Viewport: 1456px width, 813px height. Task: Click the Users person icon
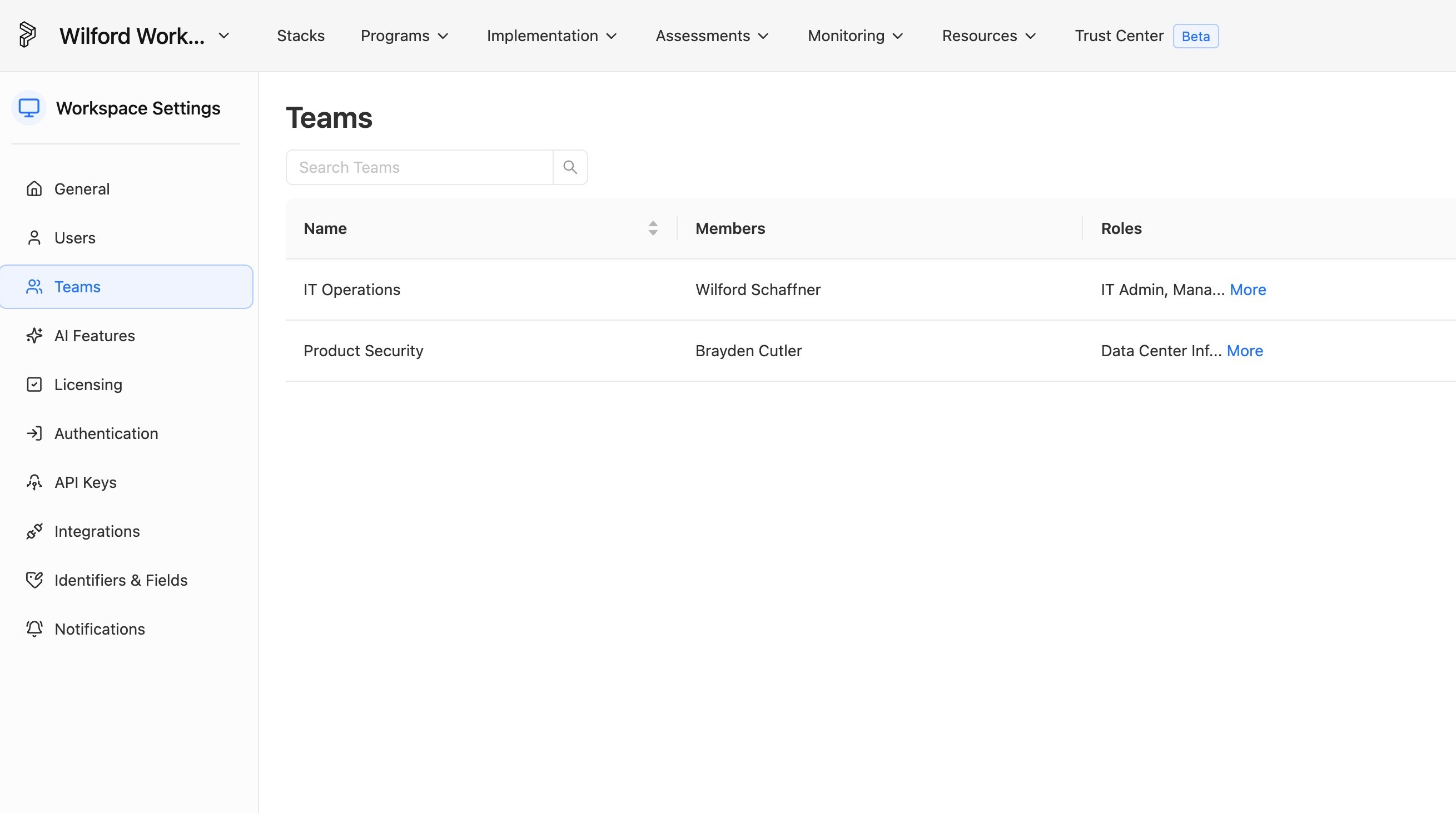click(x=34, y=238)
